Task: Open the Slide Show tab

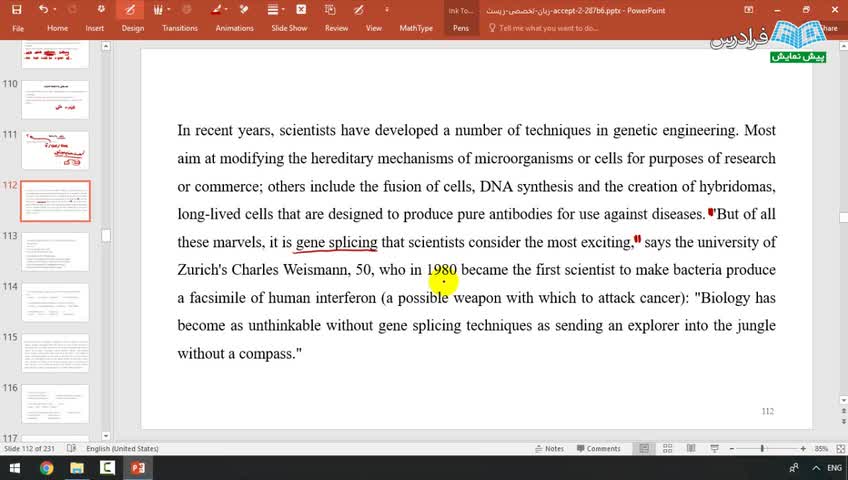Action: coord(289,28)
